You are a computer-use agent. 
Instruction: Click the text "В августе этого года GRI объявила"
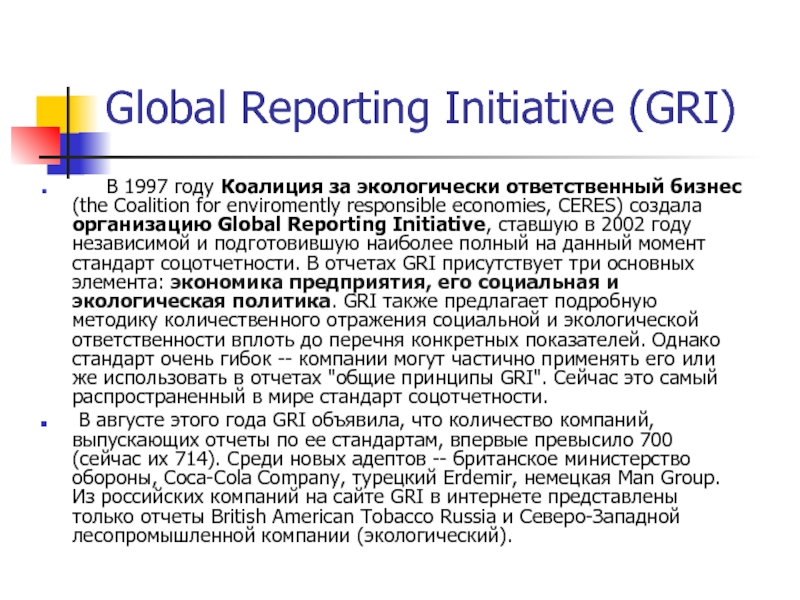(x=239, y=421)
